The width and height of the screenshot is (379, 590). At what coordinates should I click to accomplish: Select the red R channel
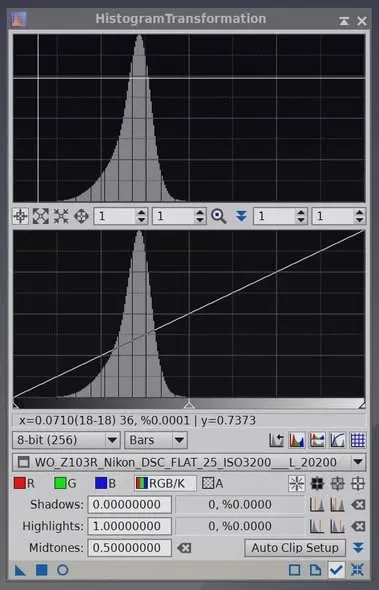coord(24,484)
